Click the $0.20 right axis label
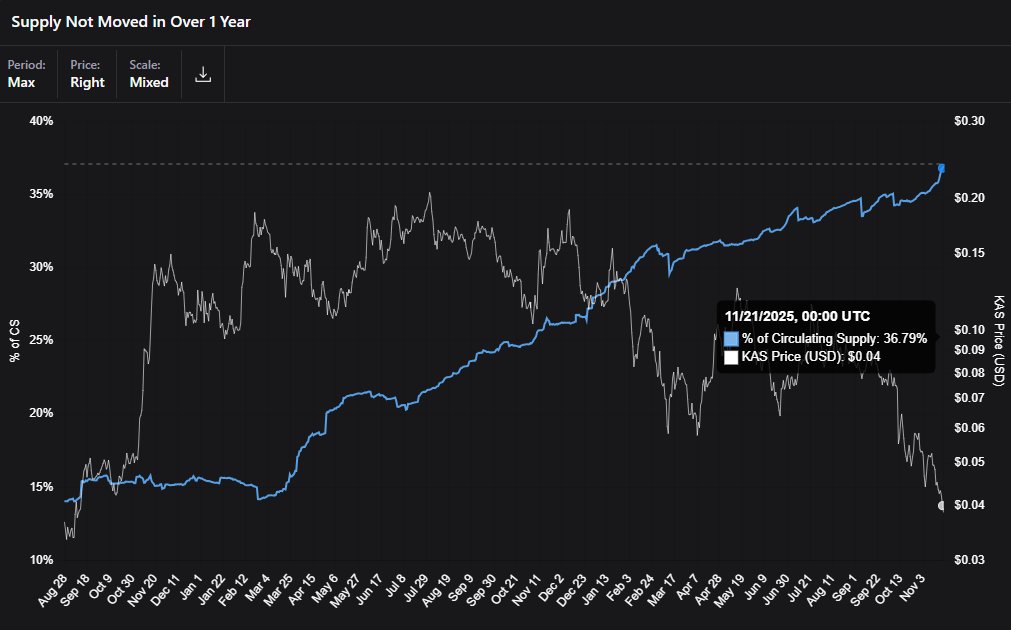The image size is (1011, 630). [969, 197]
